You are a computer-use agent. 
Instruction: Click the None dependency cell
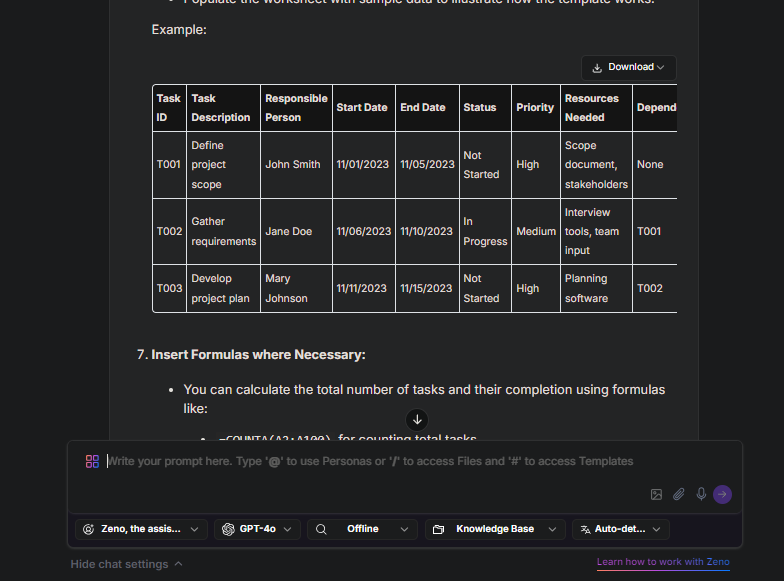tap(655, 164)
